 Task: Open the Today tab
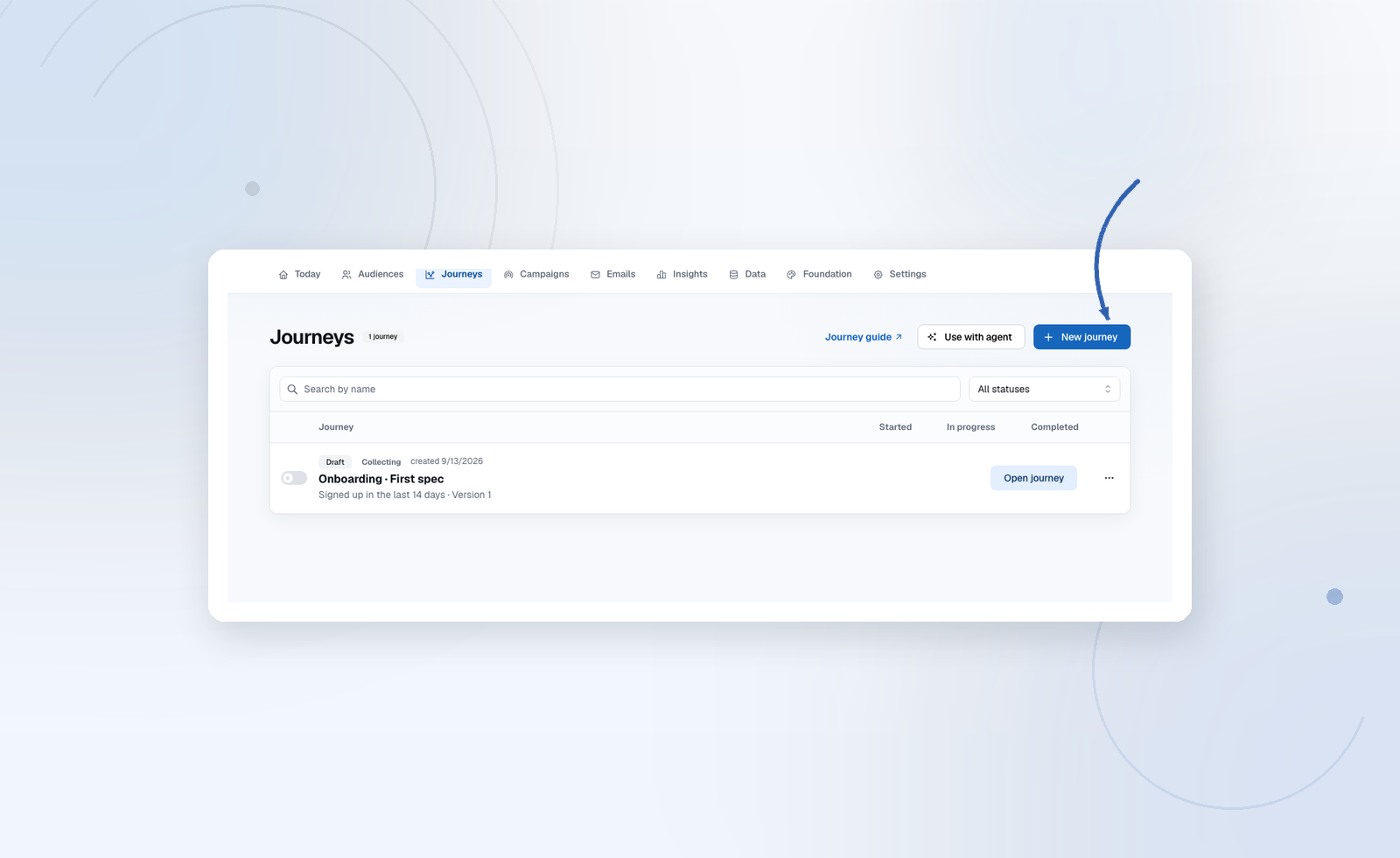(299, 274)
